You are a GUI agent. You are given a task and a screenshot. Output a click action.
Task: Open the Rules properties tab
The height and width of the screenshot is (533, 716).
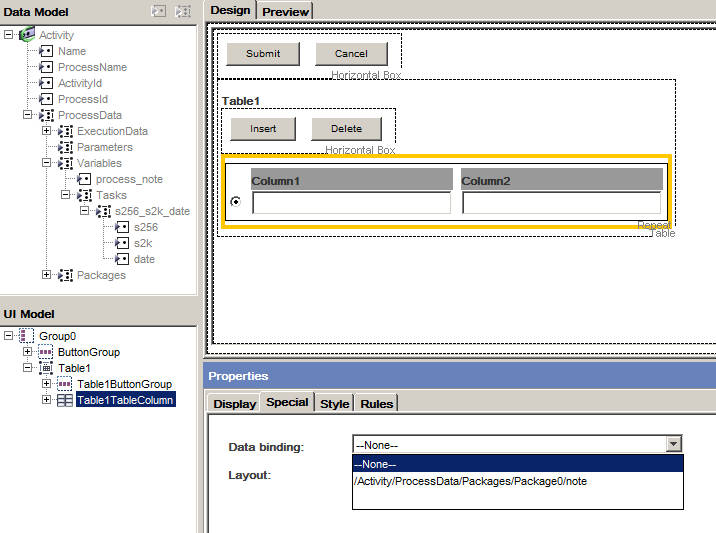tap(377, 404)
